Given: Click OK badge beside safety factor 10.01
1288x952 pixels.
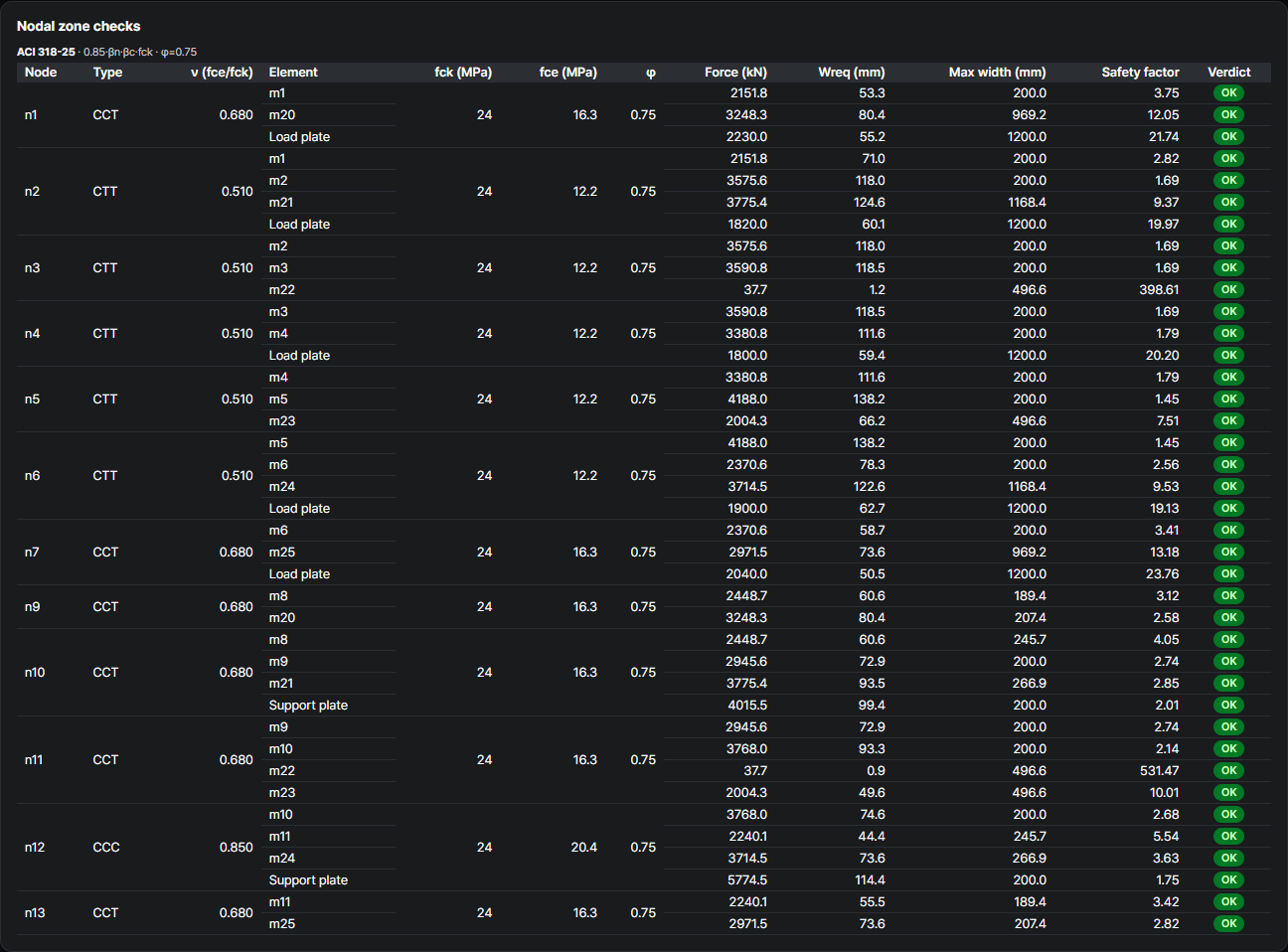Looking at the screenshot, I should pos(1229,793).
